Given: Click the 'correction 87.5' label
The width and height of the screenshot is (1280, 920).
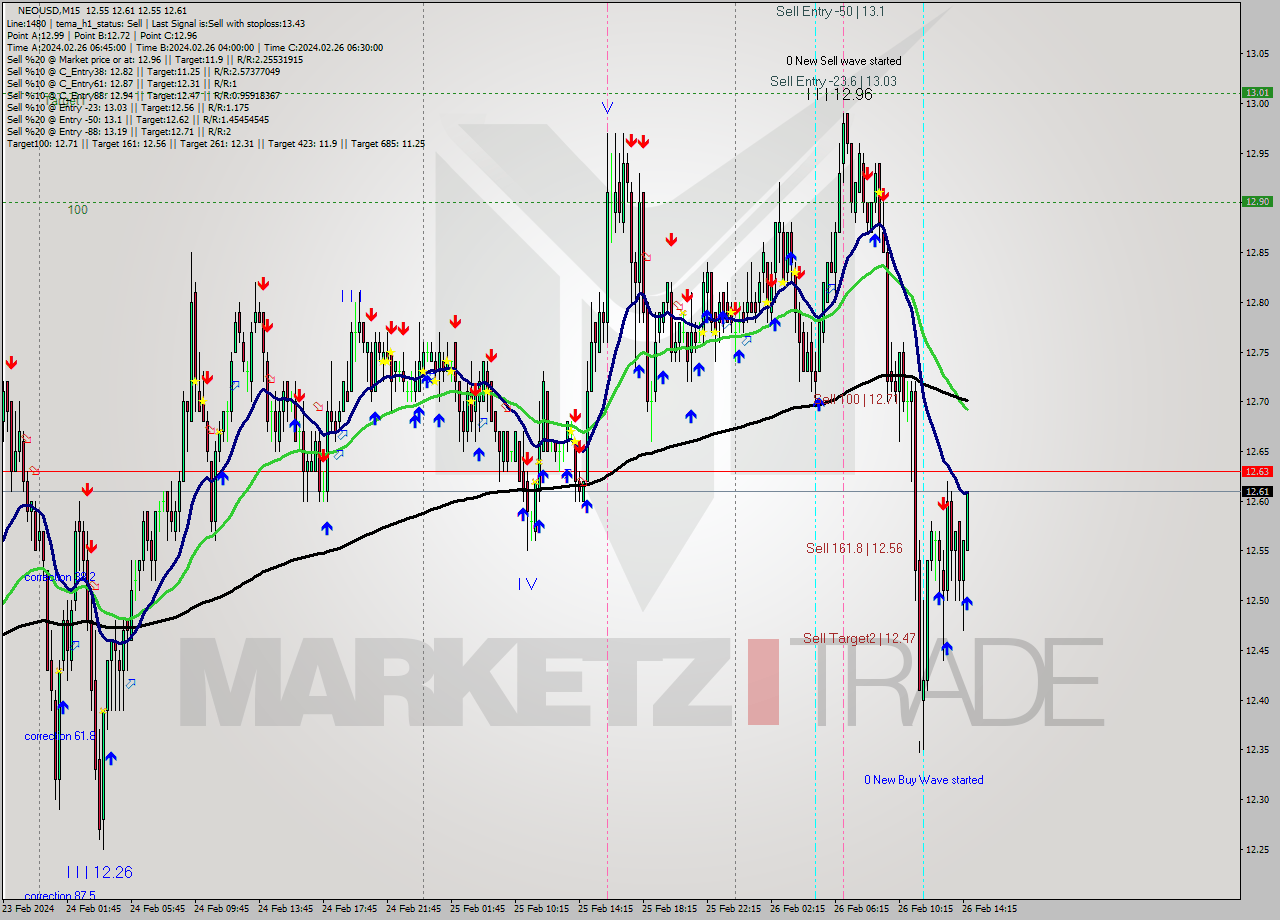Looking at the screenshot, I should click(60, 896).
